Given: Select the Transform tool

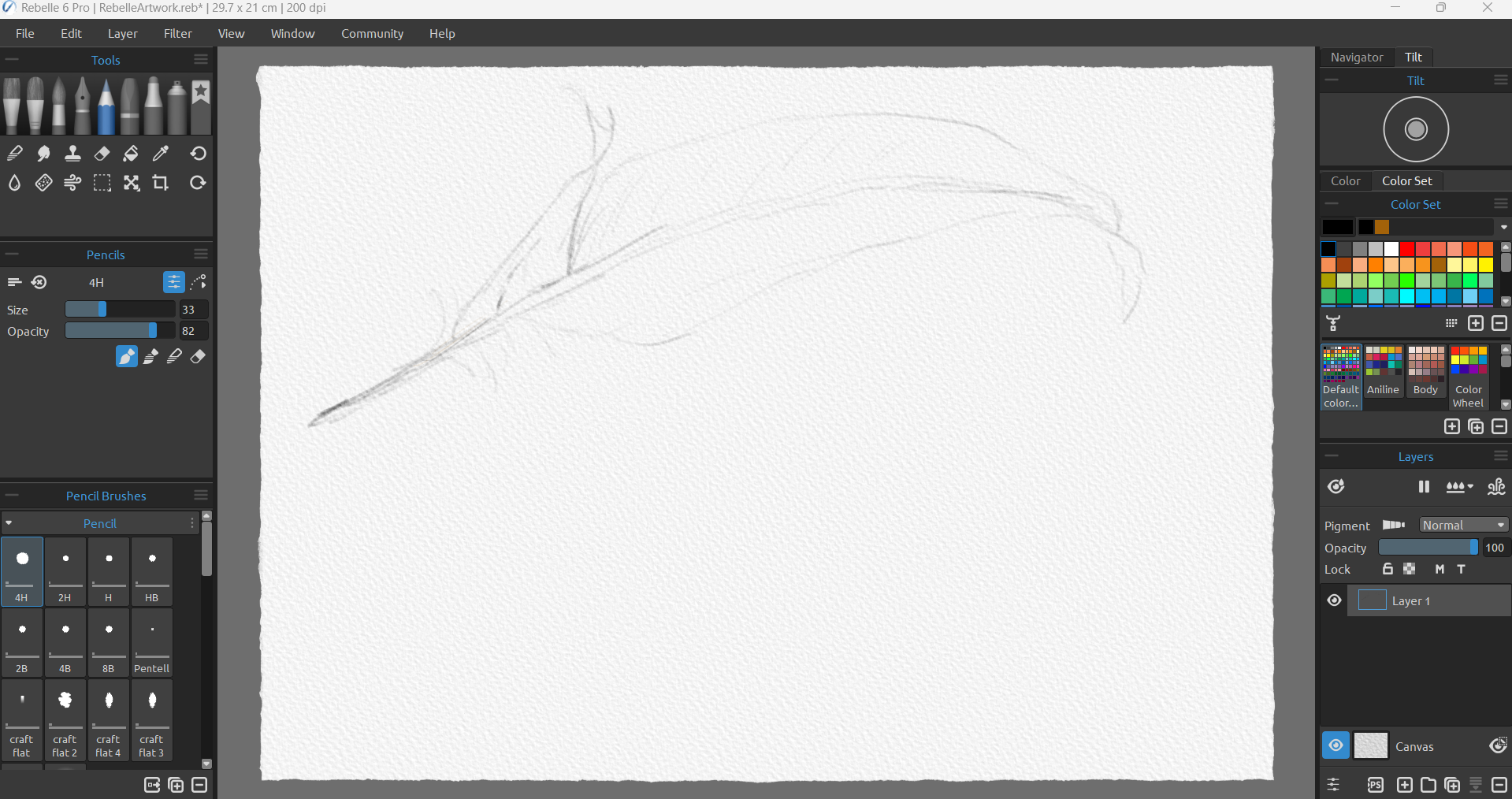Looking at the screenshot, I should (131, 183).
